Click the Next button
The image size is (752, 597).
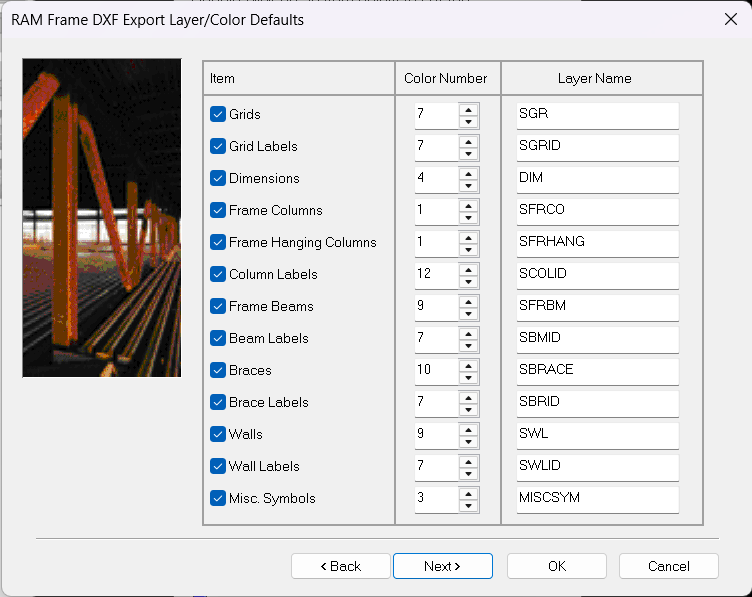click(442, 566)
